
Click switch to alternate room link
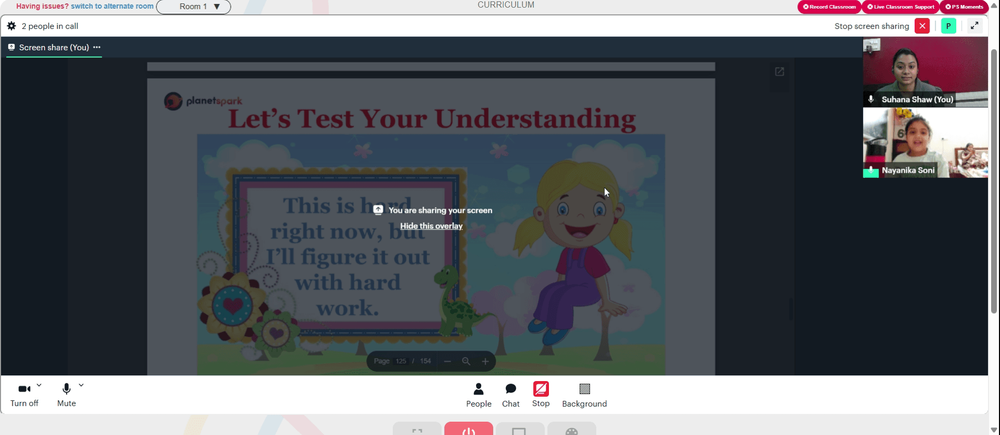click(x=112, y=6)
